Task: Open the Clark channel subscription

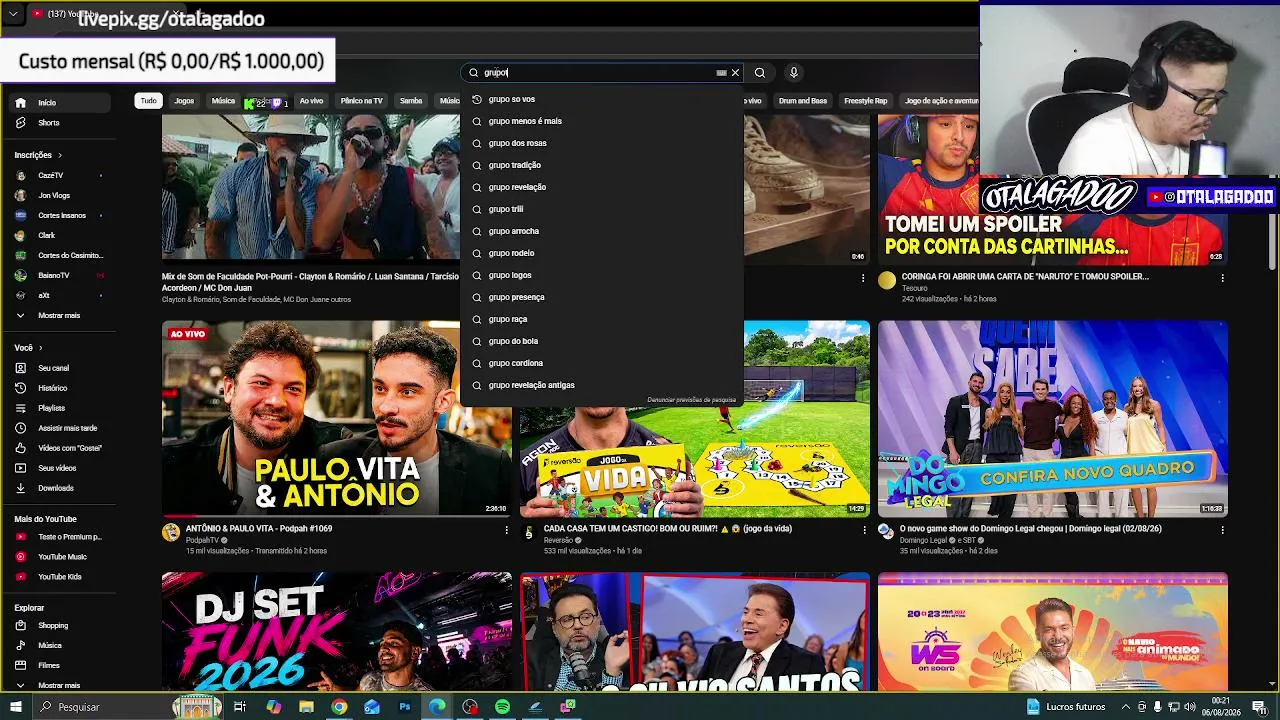Action: (x=46, y=236)
